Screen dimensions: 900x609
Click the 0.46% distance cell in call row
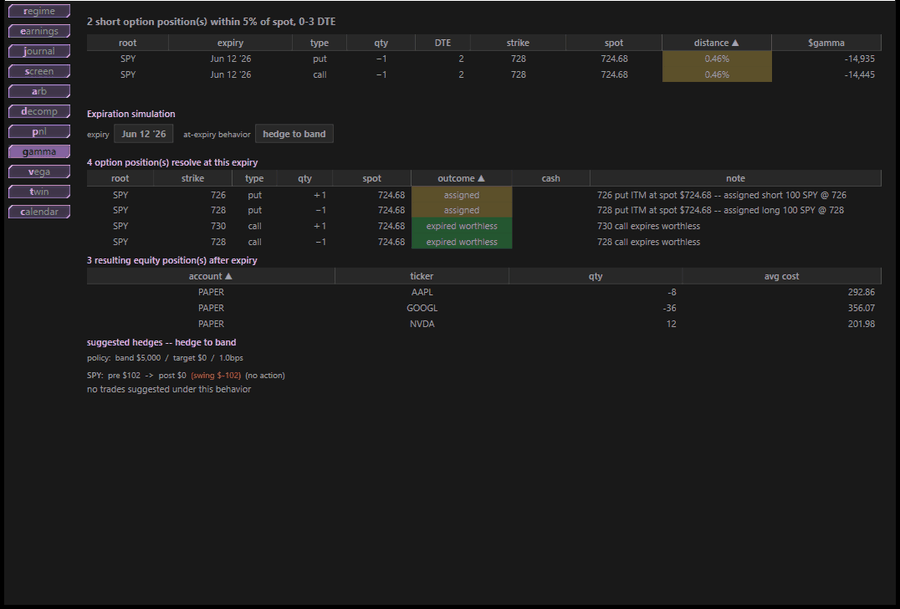(717, 75)
